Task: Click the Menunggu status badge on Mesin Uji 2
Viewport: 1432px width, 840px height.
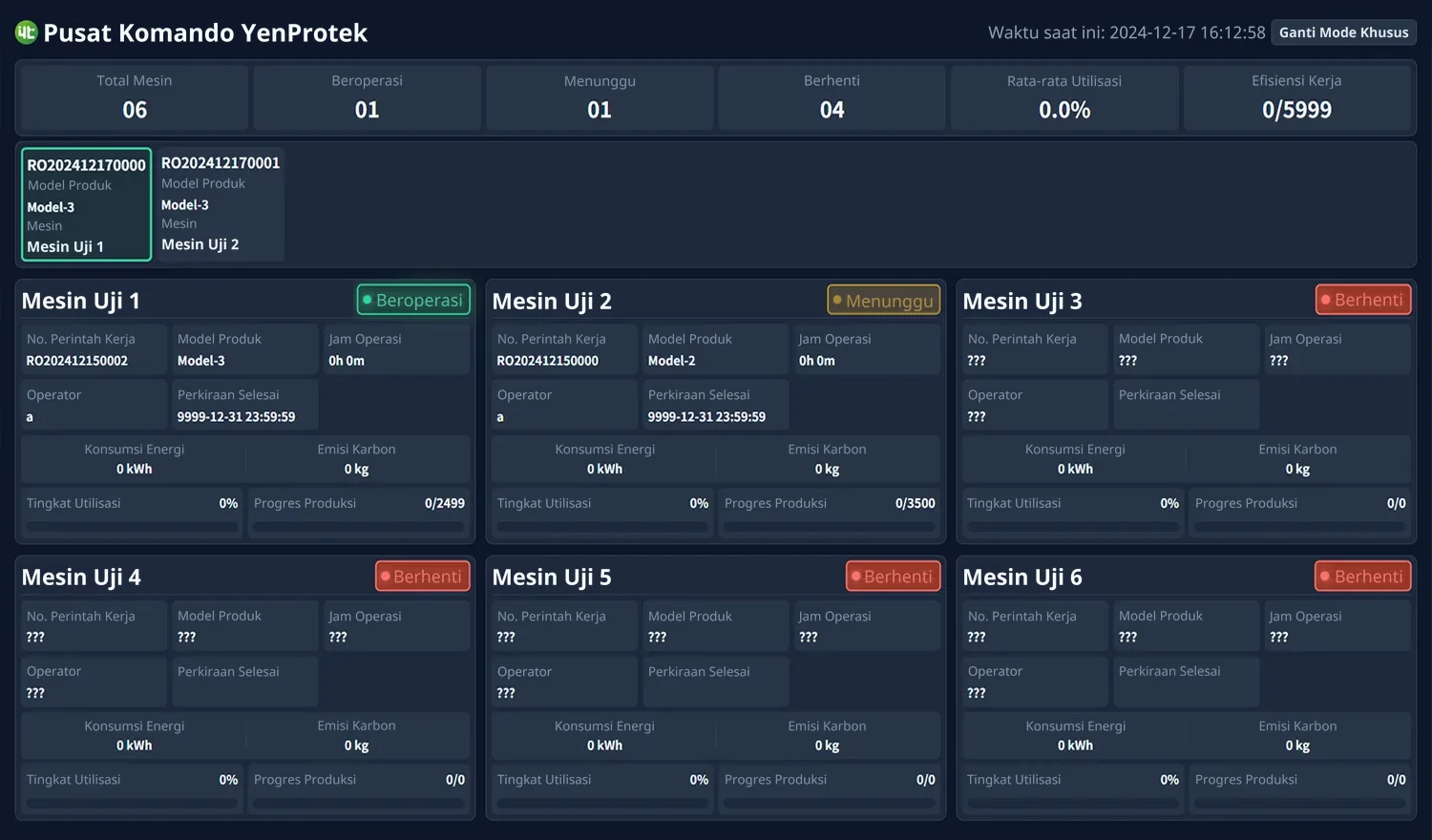Action: coord(884,301)
